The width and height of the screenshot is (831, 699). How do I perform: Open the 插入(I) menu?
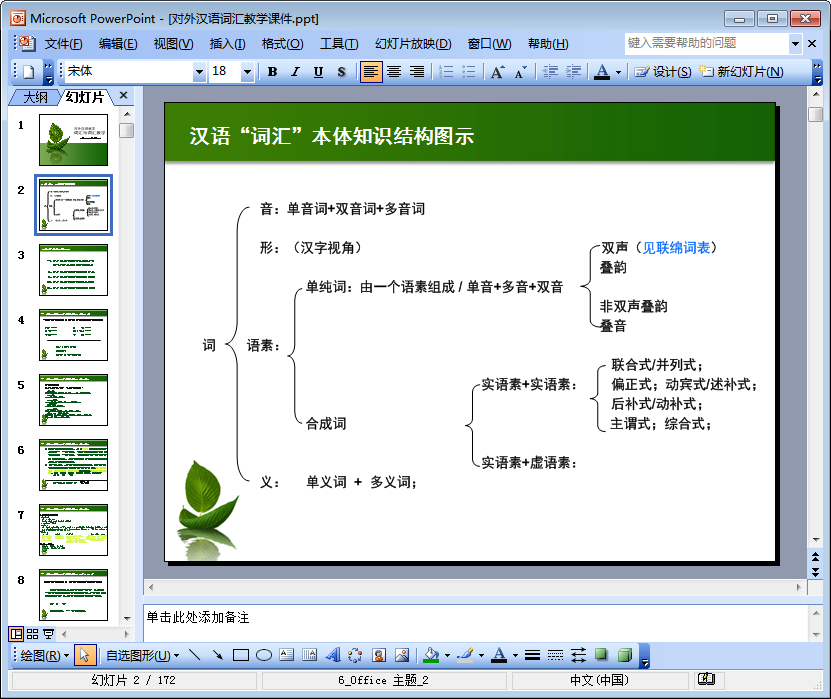click(x=227, y=43)
